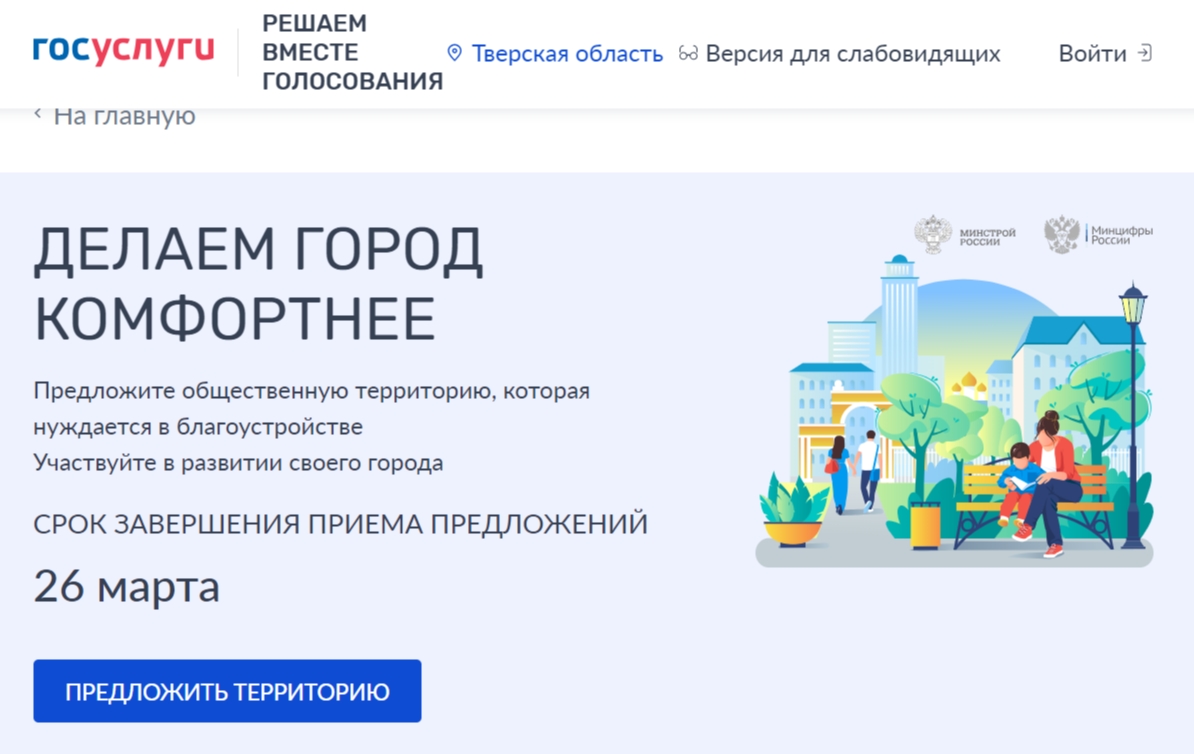
Task: Click the 26 марта deadline date
Action: 127,587
